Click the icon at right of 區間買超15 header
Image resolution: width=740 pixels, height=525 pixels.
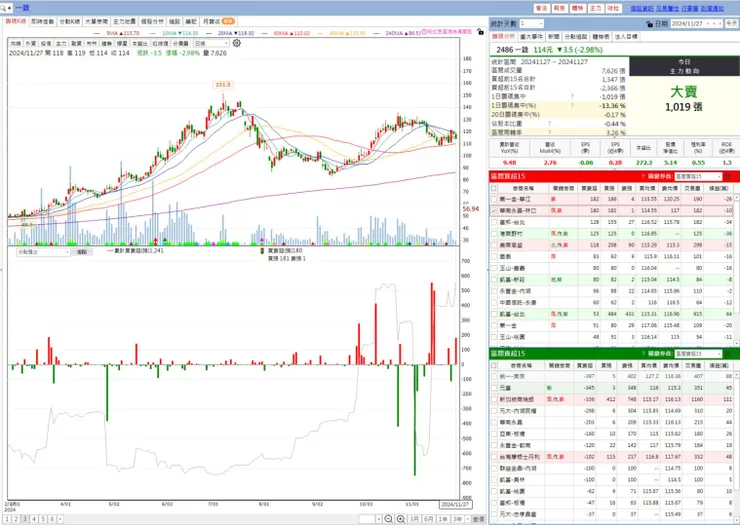(x=728, y=177)
